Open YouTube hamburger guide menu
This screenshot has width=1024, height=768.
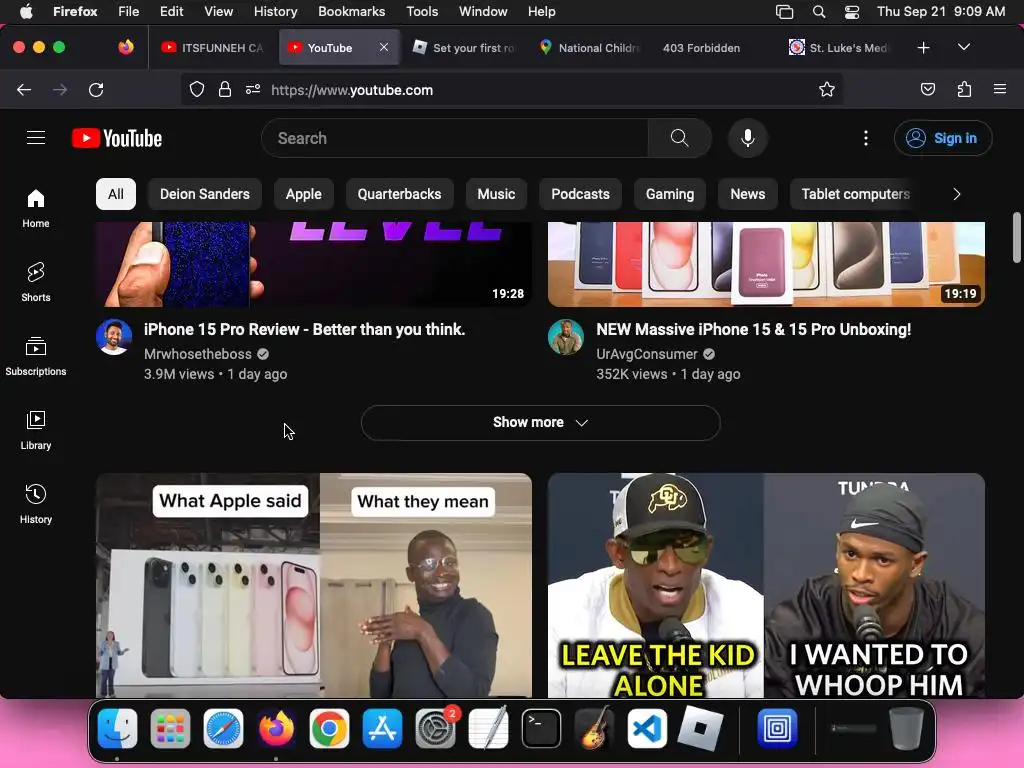tap(36, 138)
